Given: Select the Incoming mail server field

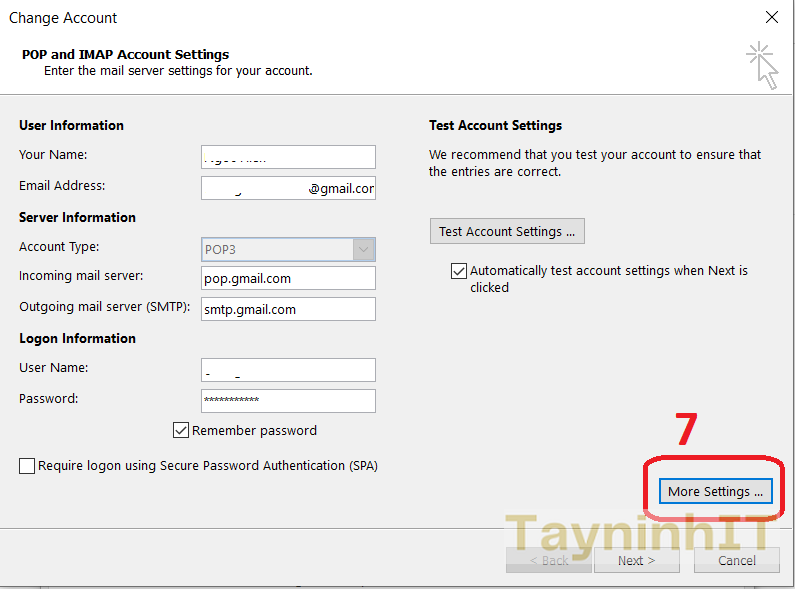Looking at the screenshot, I should point(288,278).
